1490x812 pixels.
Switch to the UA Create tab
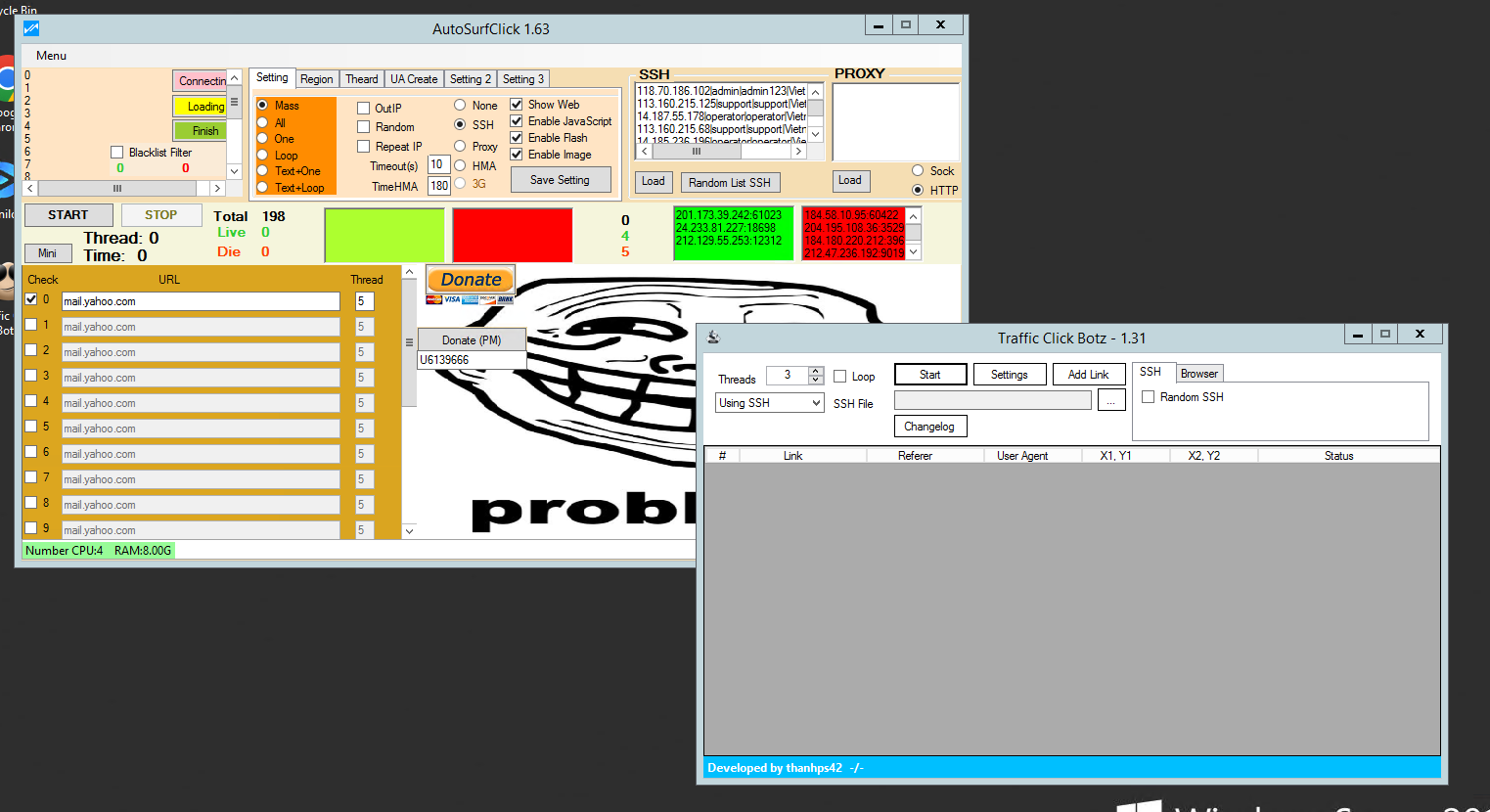(414, 79)
